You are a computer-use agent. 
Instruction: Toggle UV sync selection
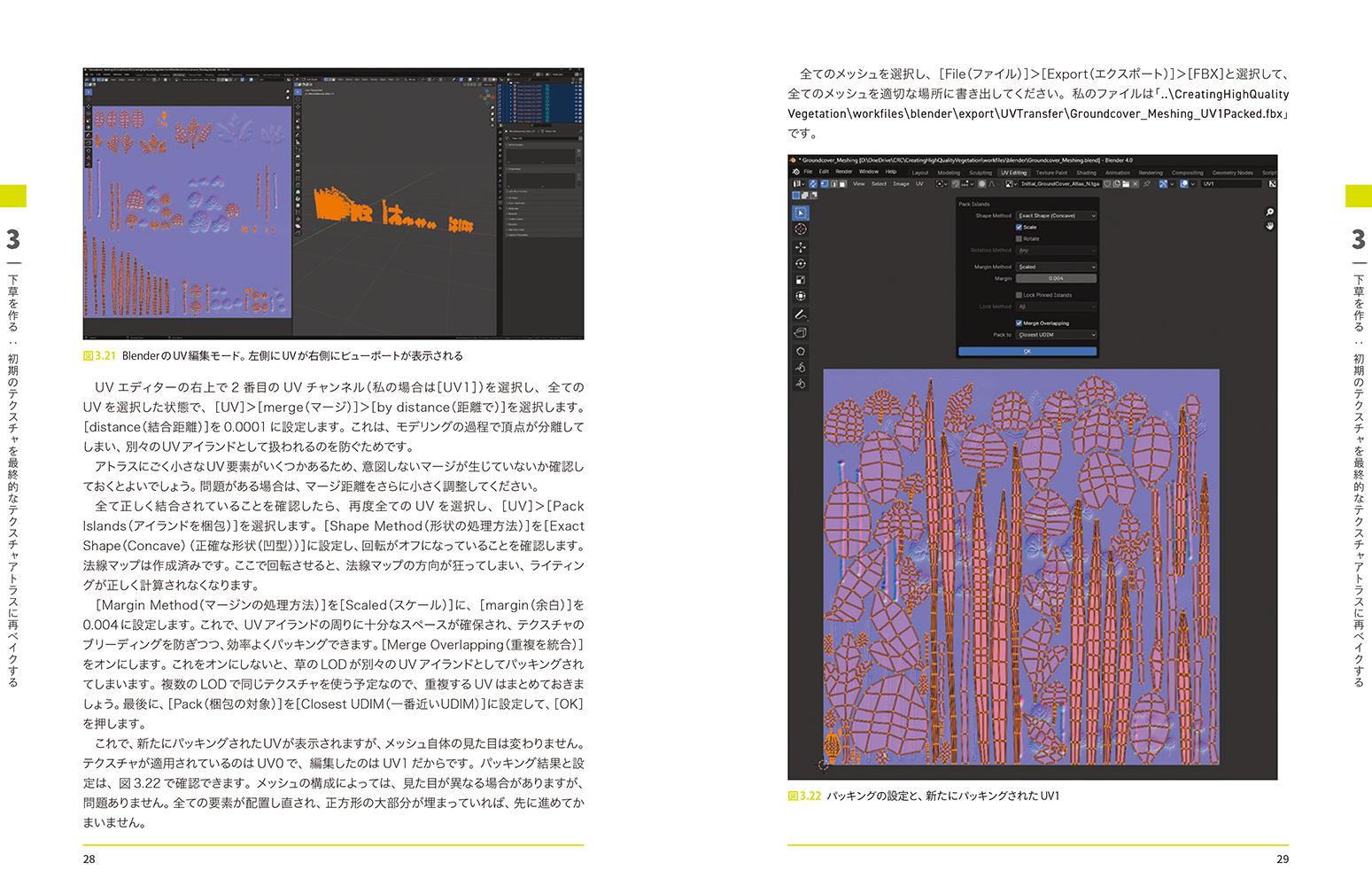(x=813, y=184)
